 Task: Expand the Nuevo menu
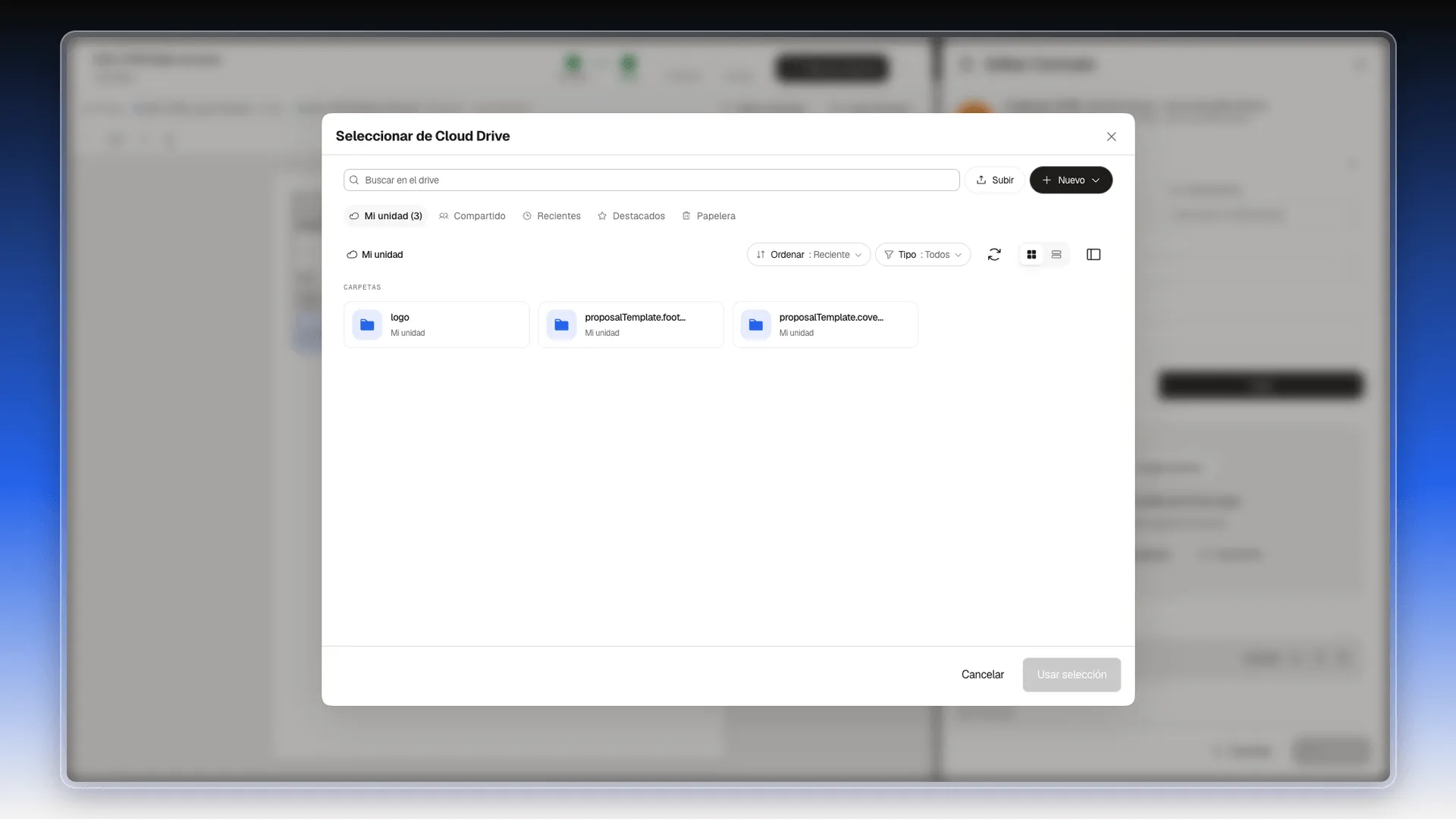click(1071, 180)
